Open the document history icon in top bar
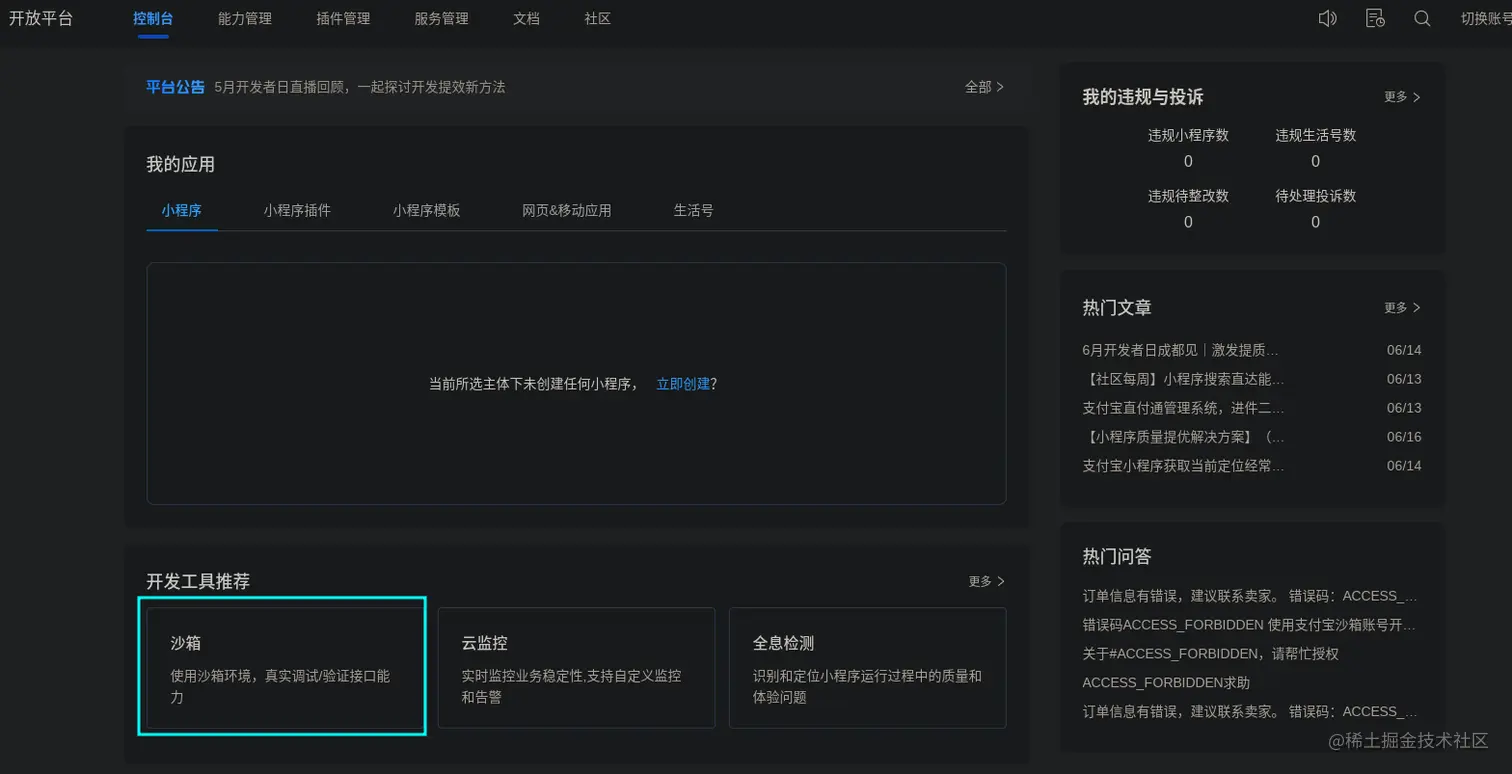This screenshot has width=1512, height=774. (1375, 19)
